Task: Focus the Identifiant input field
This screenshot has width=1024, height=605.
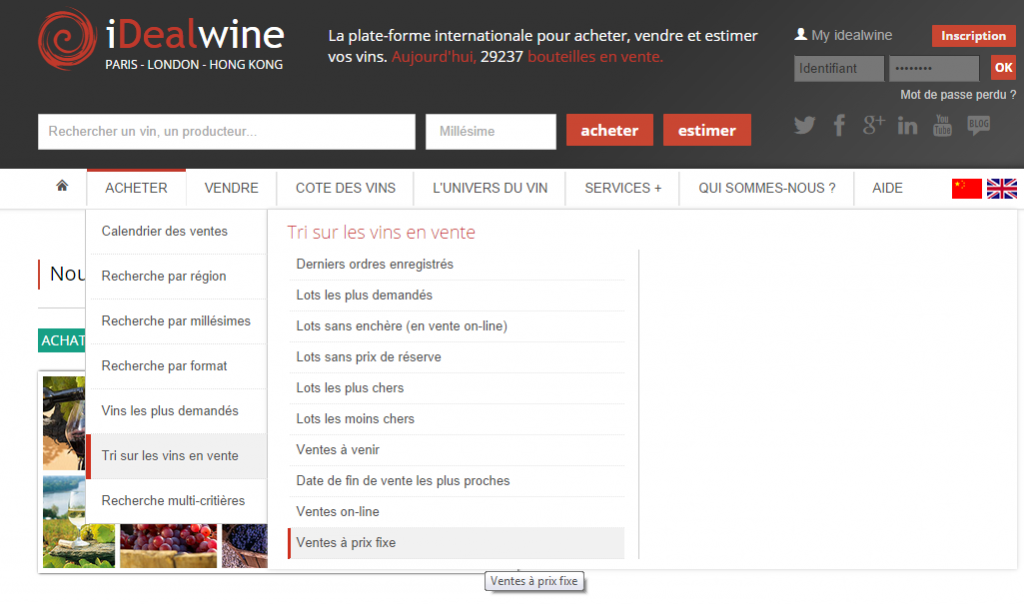Action: tap(839, 68)
